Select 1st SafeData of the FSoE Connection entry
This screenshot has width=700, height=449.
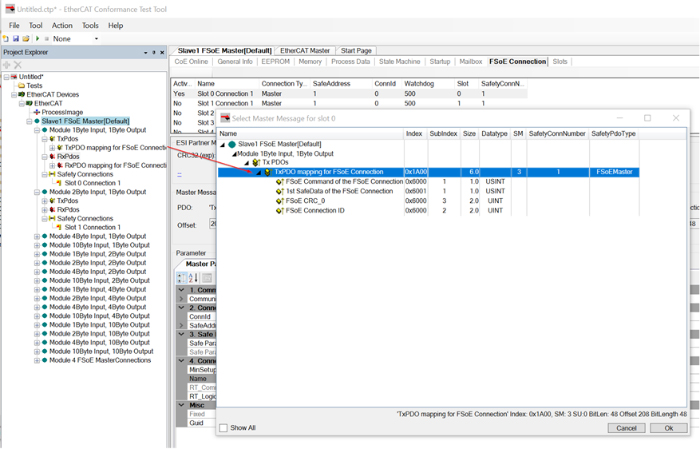click(x=339, y=191)
